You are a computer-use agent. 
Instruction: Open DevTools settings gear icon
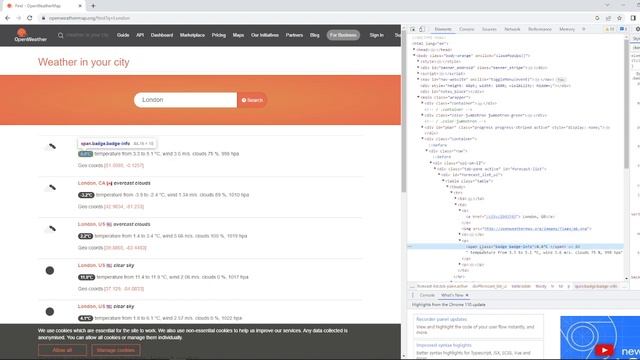point(637,29)
